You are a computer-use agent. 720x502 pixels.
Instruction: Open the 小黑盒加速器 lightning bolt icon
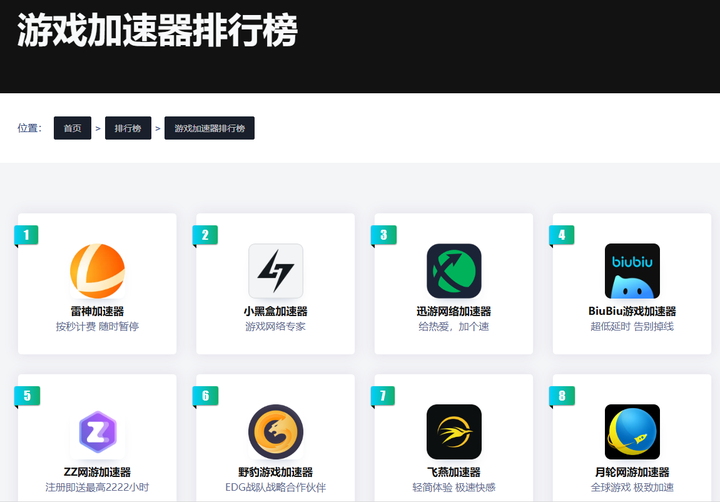(x=276, y=271)
